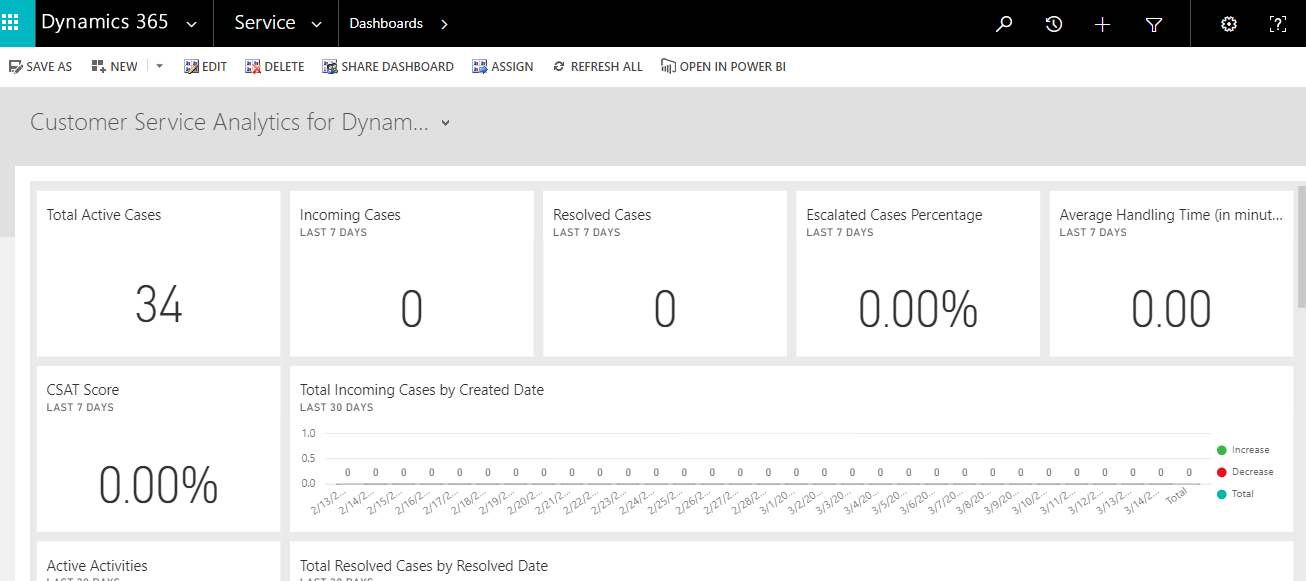Click the Save As icon
Viewport: 1306px width, 581px height.
coord(15,66)
